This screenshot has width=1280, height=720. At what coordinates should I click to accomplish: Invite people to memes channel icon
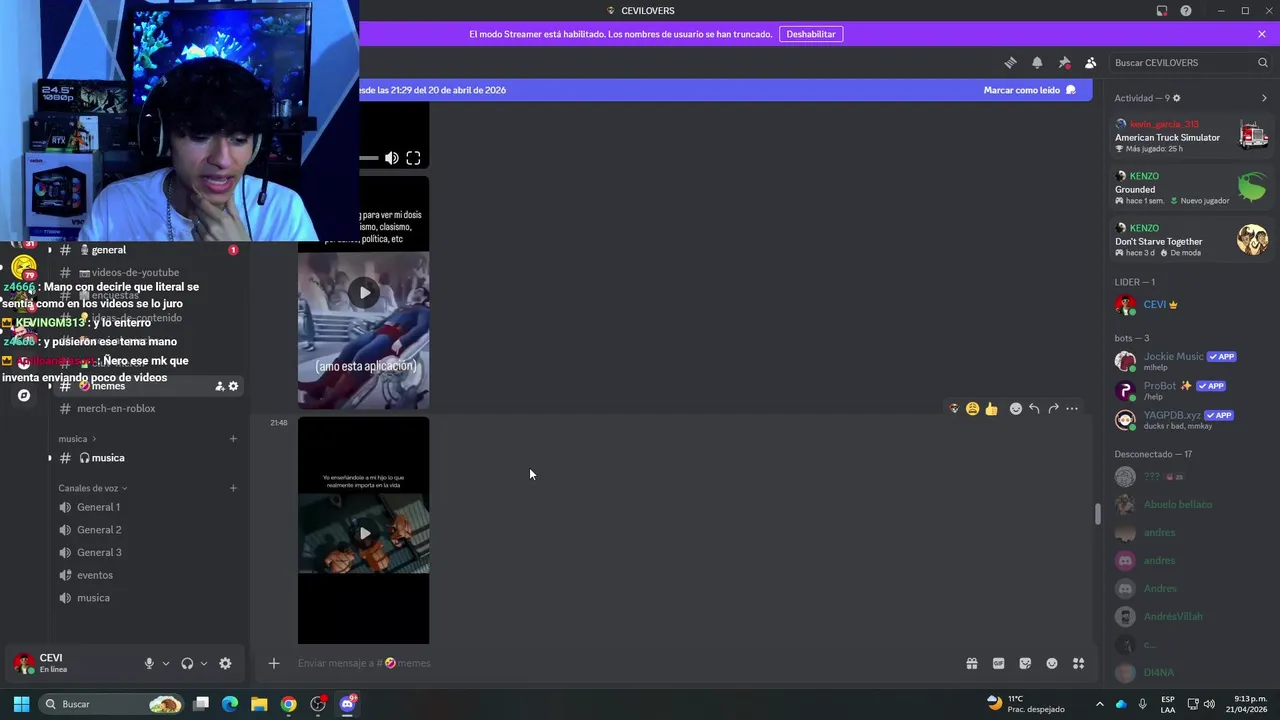pos(219,386)
